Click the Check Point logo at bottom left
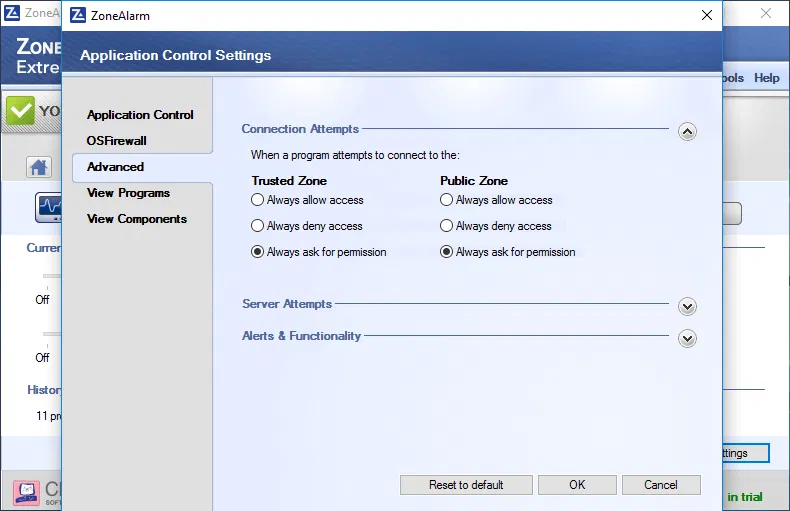Image resolution: width=790 pixels, height=511 pixels. 26,493
